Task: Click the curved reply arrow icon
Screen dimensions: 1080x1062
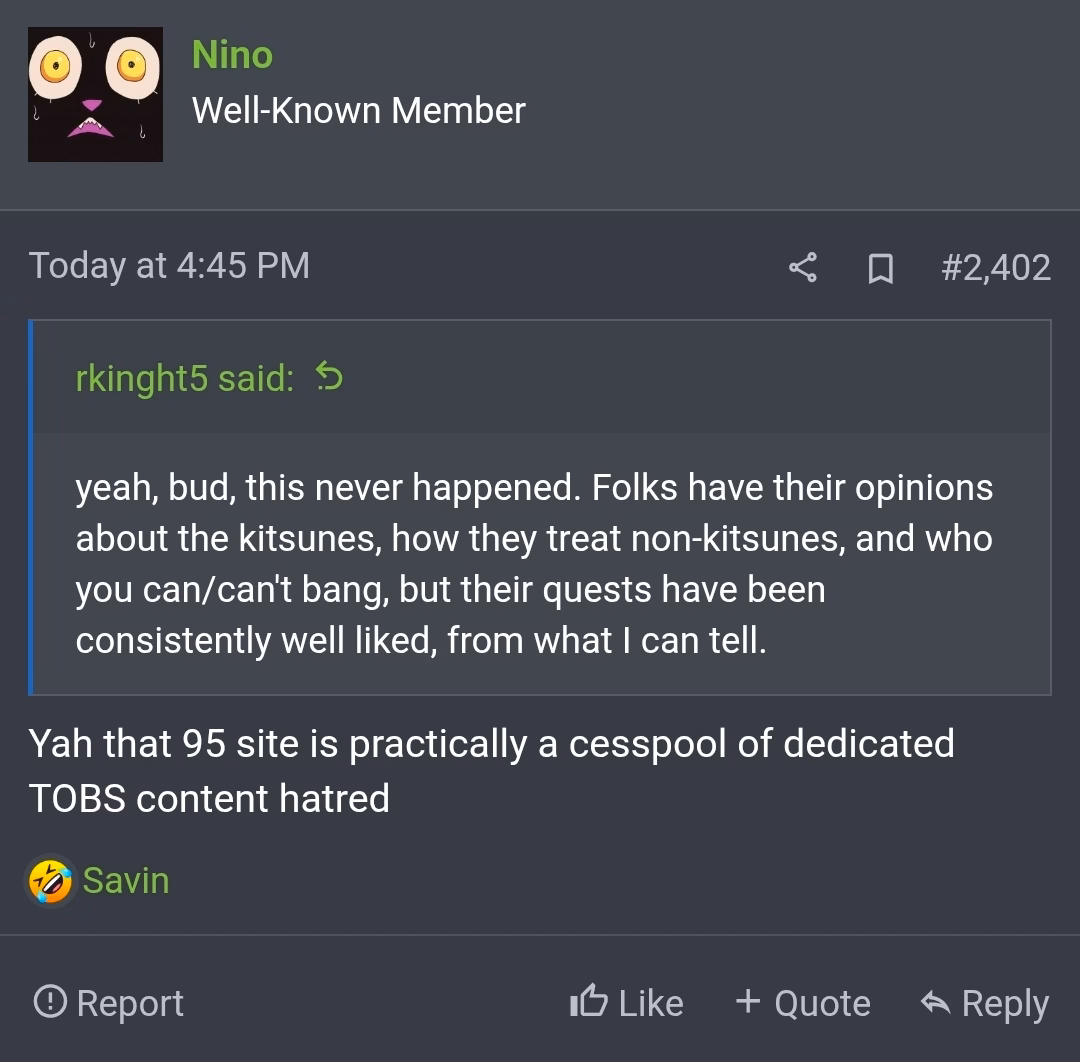Action: [x=935, y=1002]
